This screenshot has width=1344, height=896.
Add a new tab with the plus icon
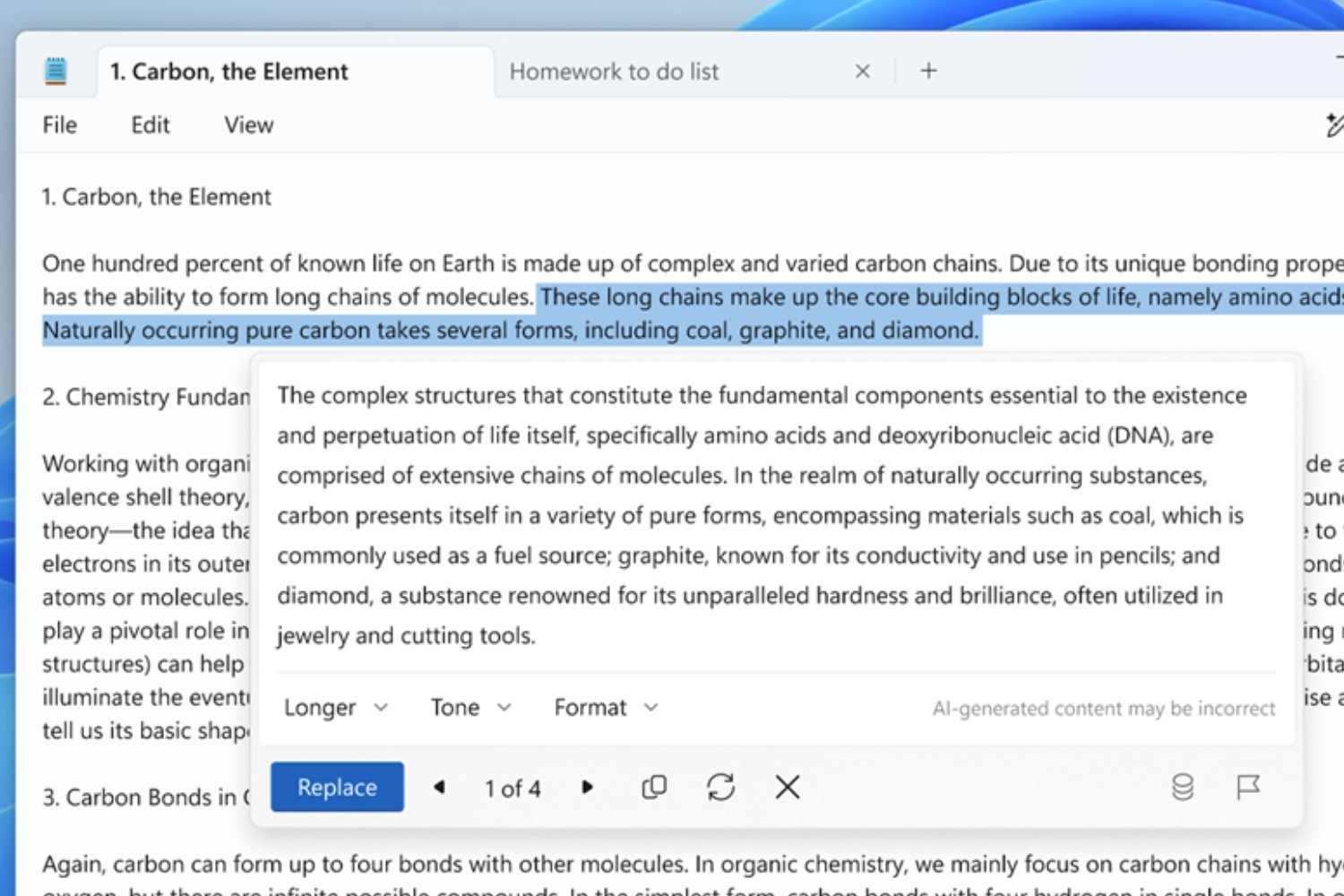click(928, 71)
